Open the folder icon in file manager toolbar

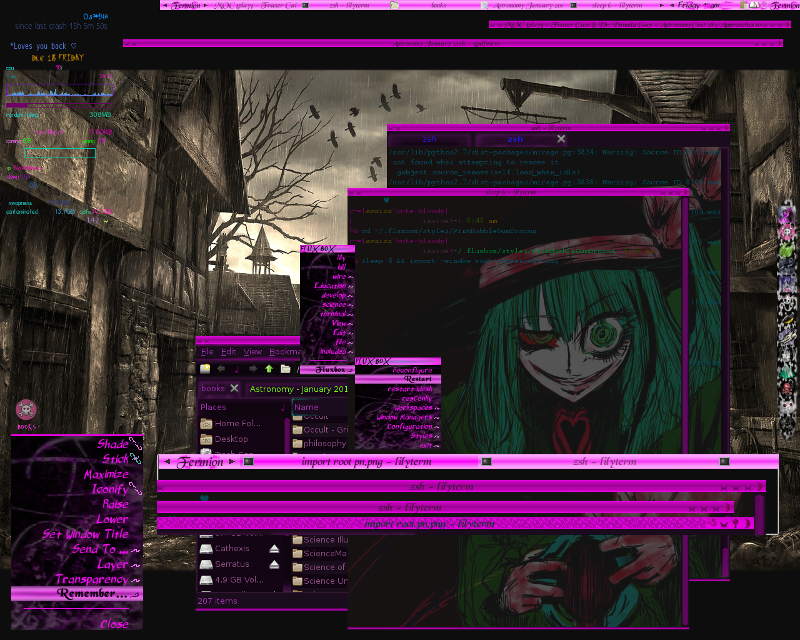(x=285, y=368)
